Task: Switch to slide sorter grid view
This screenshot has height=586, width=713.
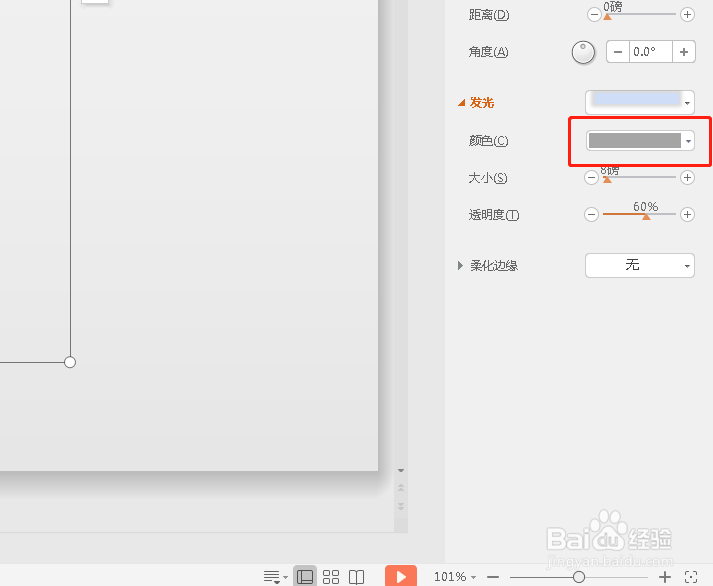Action: pyautogui.click(x=331, y=577)
